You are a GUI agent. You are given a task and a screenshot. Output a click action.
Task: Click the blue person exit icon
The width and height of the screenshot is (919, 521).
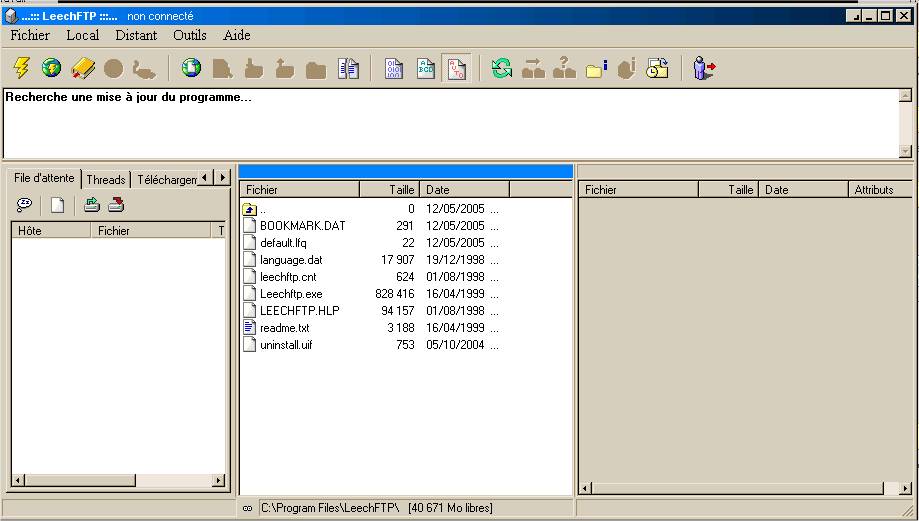(704, 69)
